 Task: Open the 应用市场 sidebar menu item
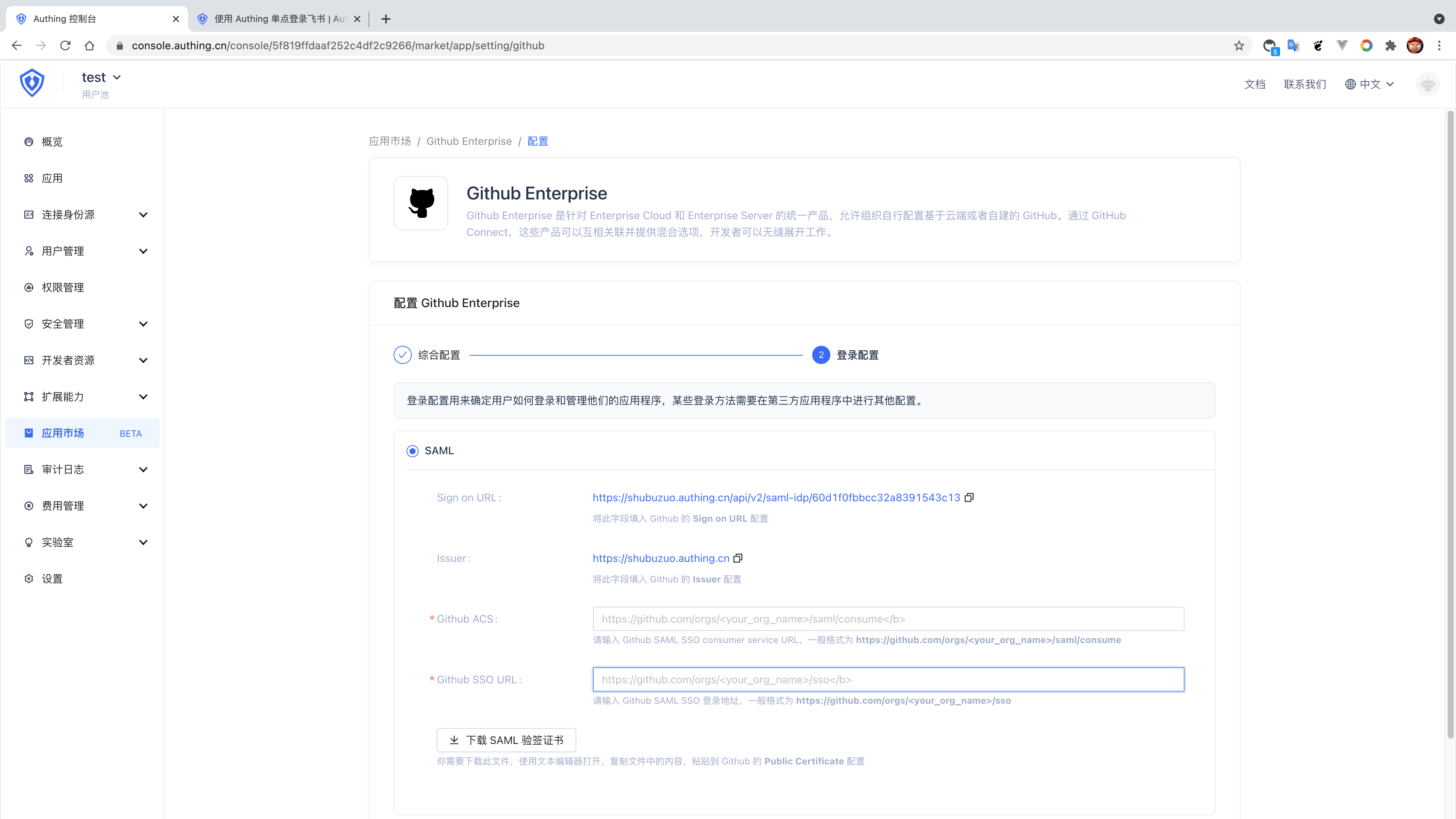[x=83, y=433]
